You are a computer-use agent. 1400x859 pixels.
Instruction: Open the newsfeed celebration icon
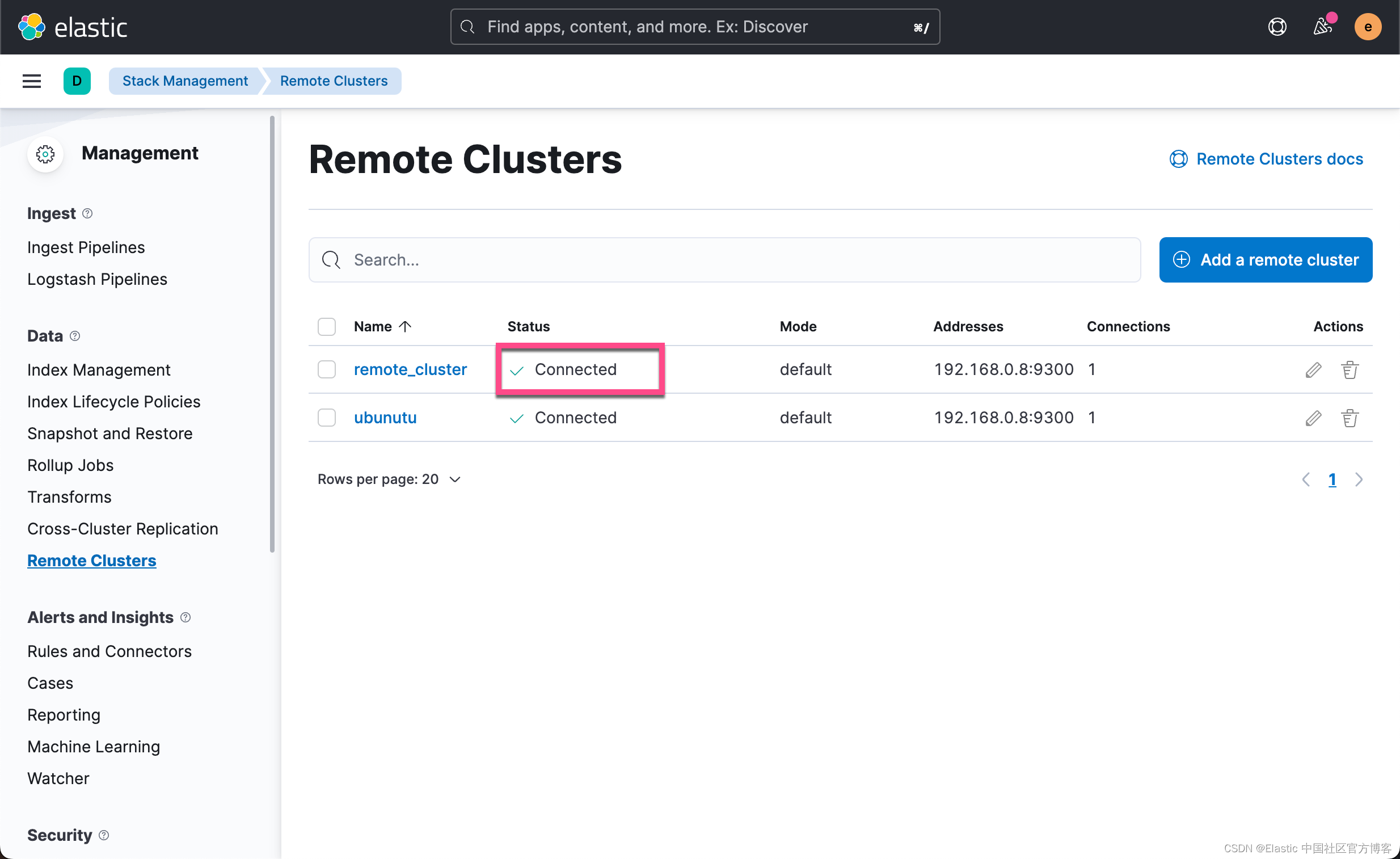(x=1322, y=27)
